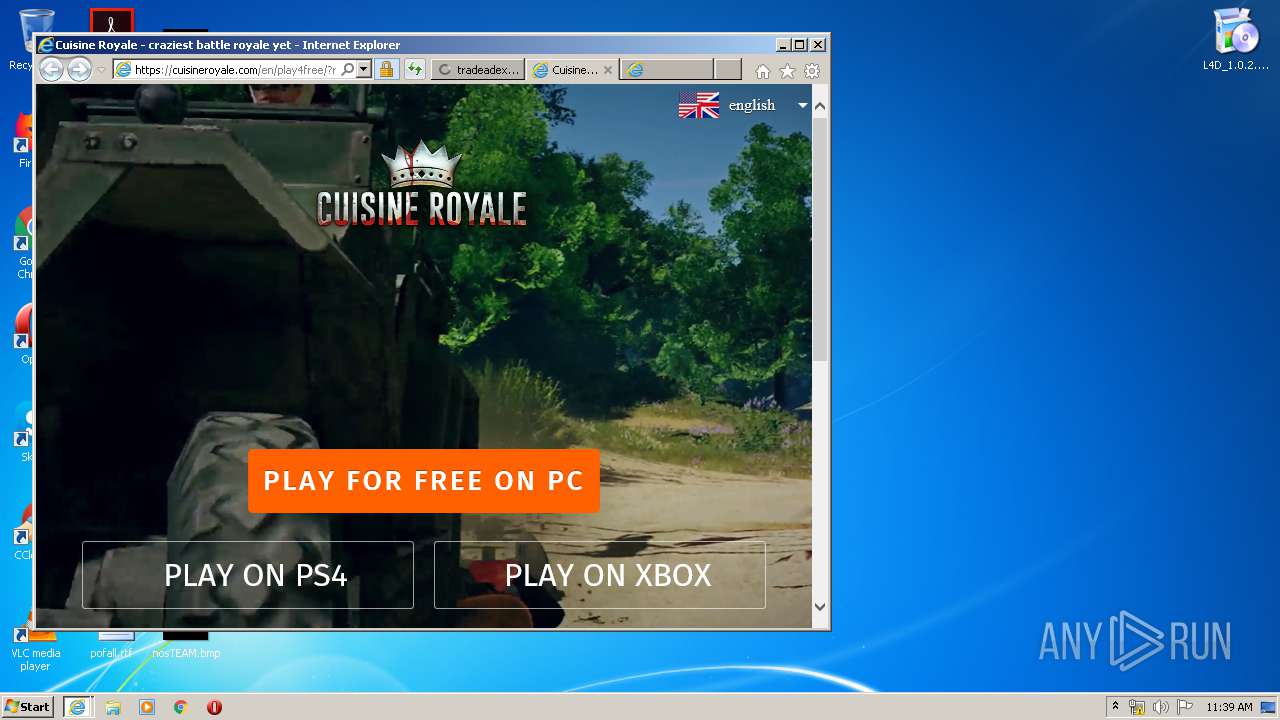Open Favorites star icon
Screen dimensions: 1280x720
pos(788,71)
